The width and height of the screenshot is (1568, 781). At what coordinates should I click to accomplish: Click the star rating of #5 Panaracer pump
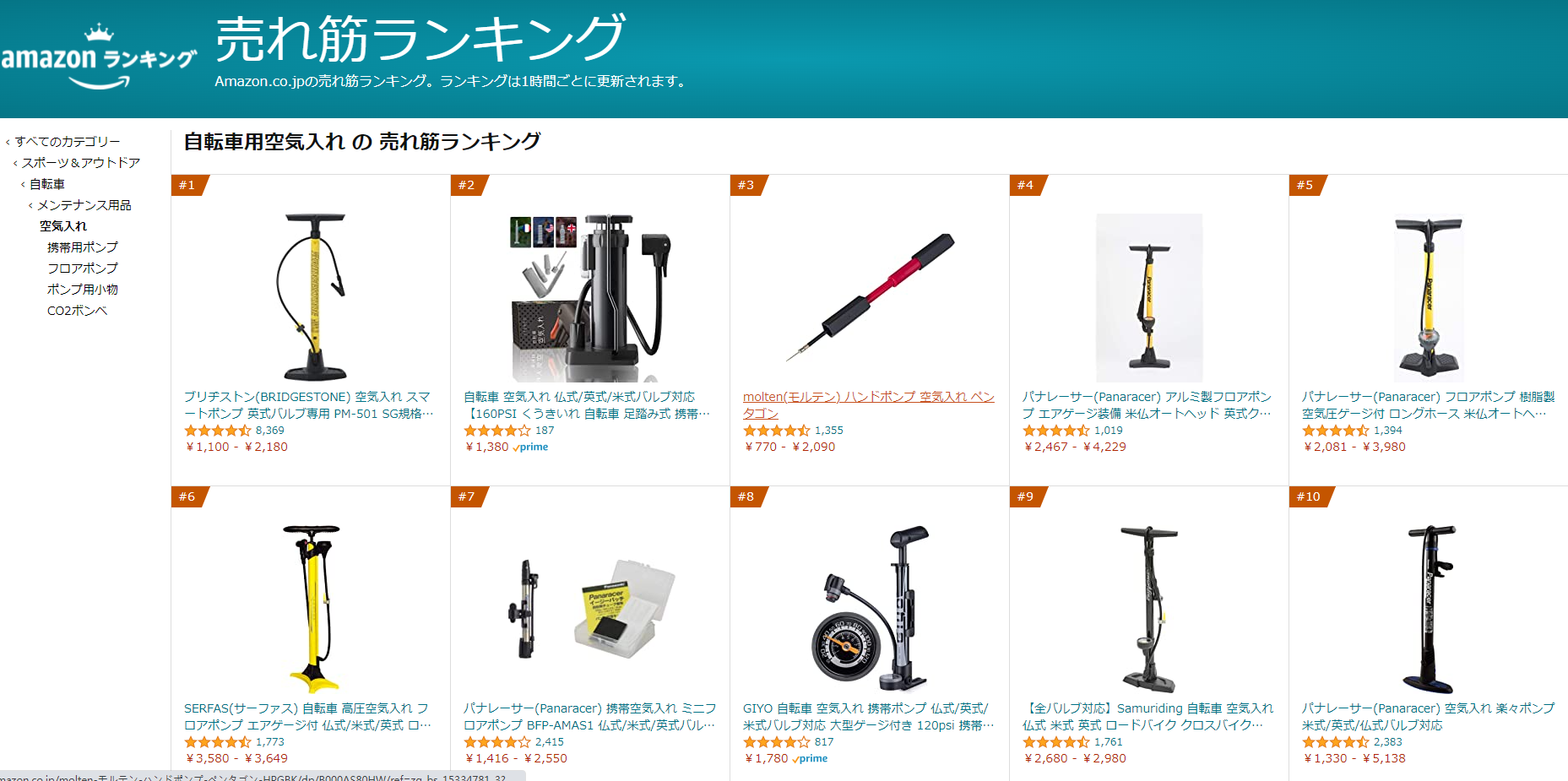pyautogui.click(x=1335, y=430)
